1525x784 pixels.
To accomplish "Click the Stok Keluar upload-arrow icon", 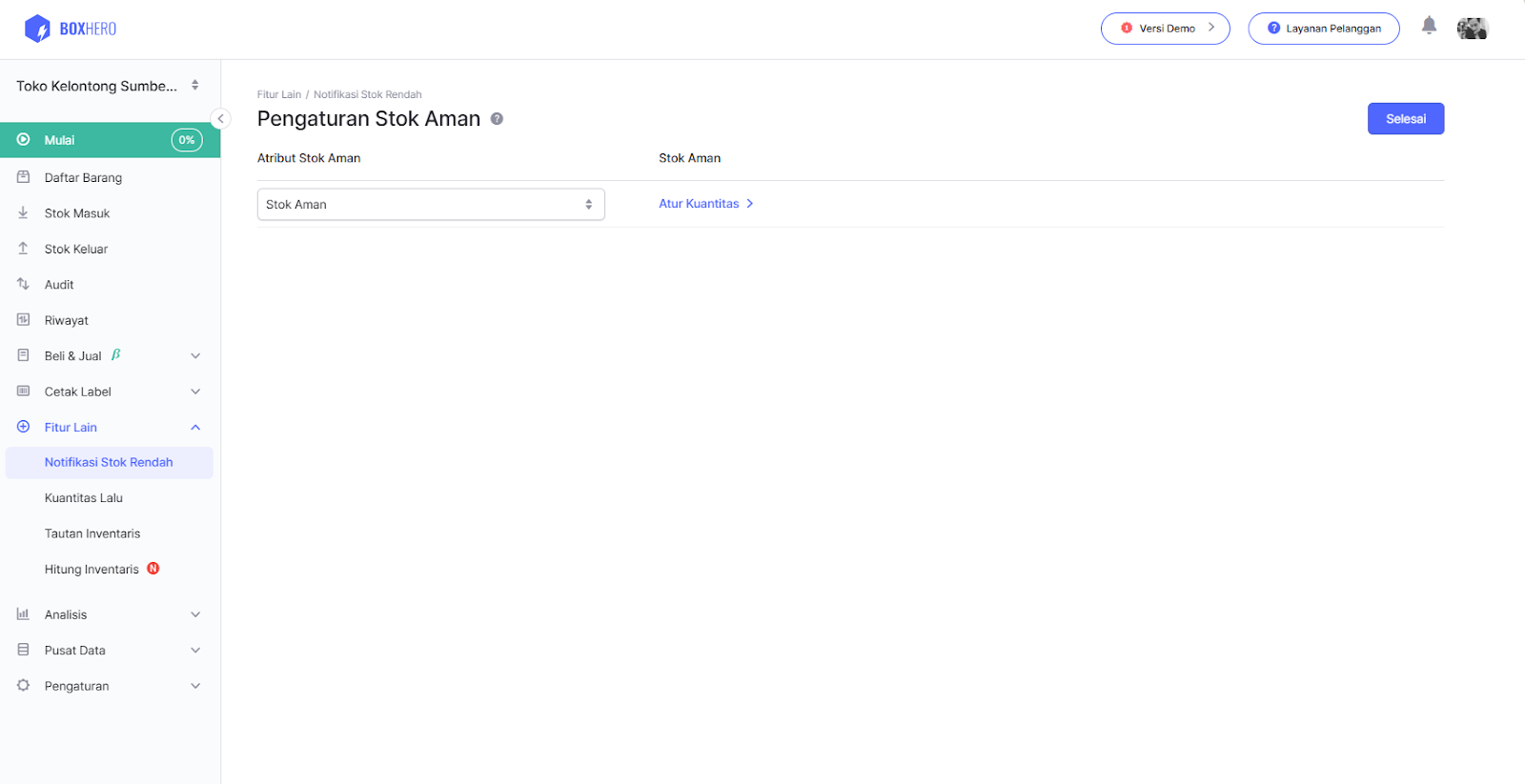I will pyautogui.click(x=23, y=248).
